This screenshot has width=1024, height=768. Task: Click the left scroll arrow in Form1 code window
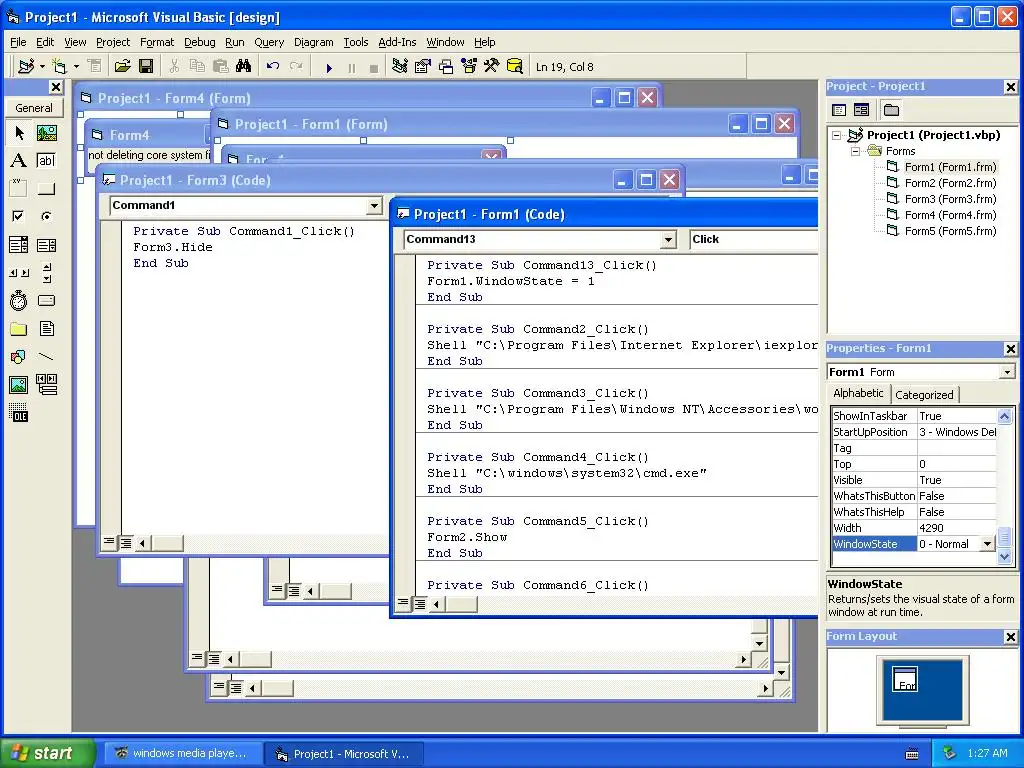pyautogui.click(x=436, y=604)
